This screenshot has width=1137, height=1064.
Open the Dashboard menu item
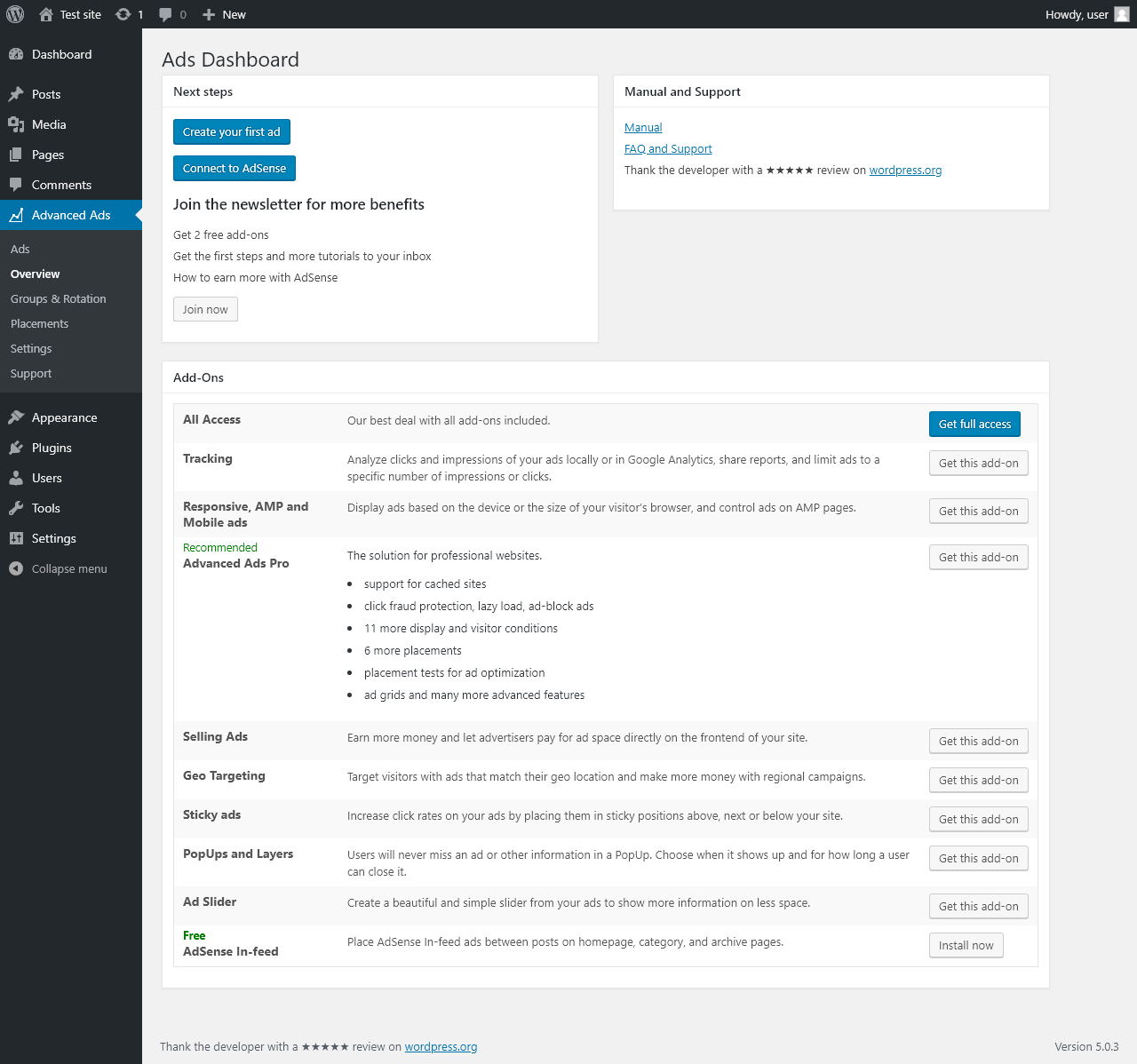coord(71,54)
